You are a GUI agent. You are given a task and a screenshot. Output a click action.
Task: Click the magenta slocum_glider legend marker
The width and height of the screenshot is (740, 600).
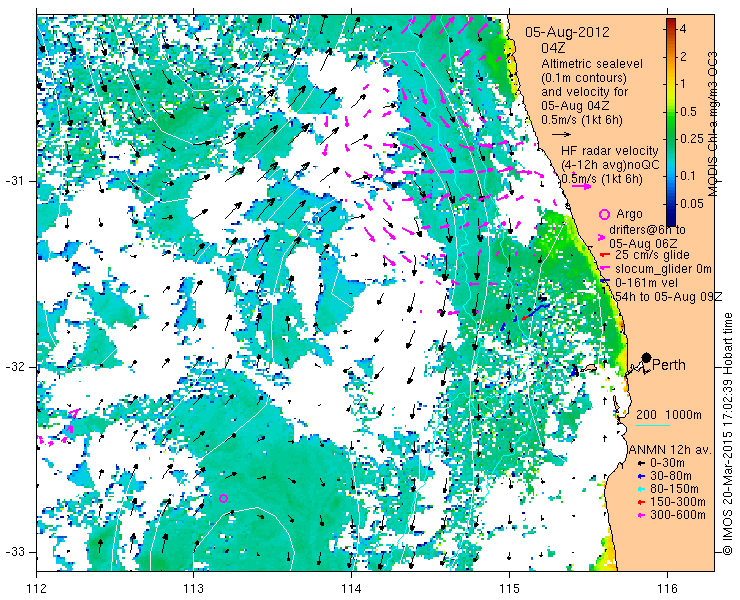coord(604,269)
